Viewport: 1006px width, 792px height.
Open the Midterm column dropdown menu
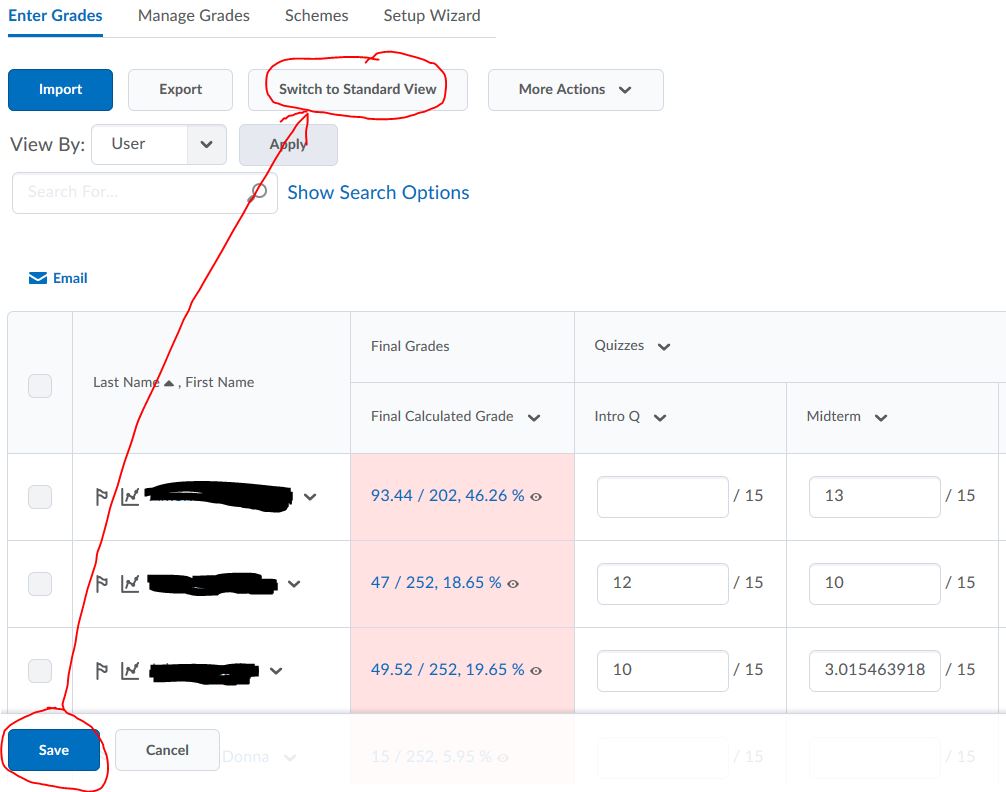pyautogui.click(x=881, y=416)
